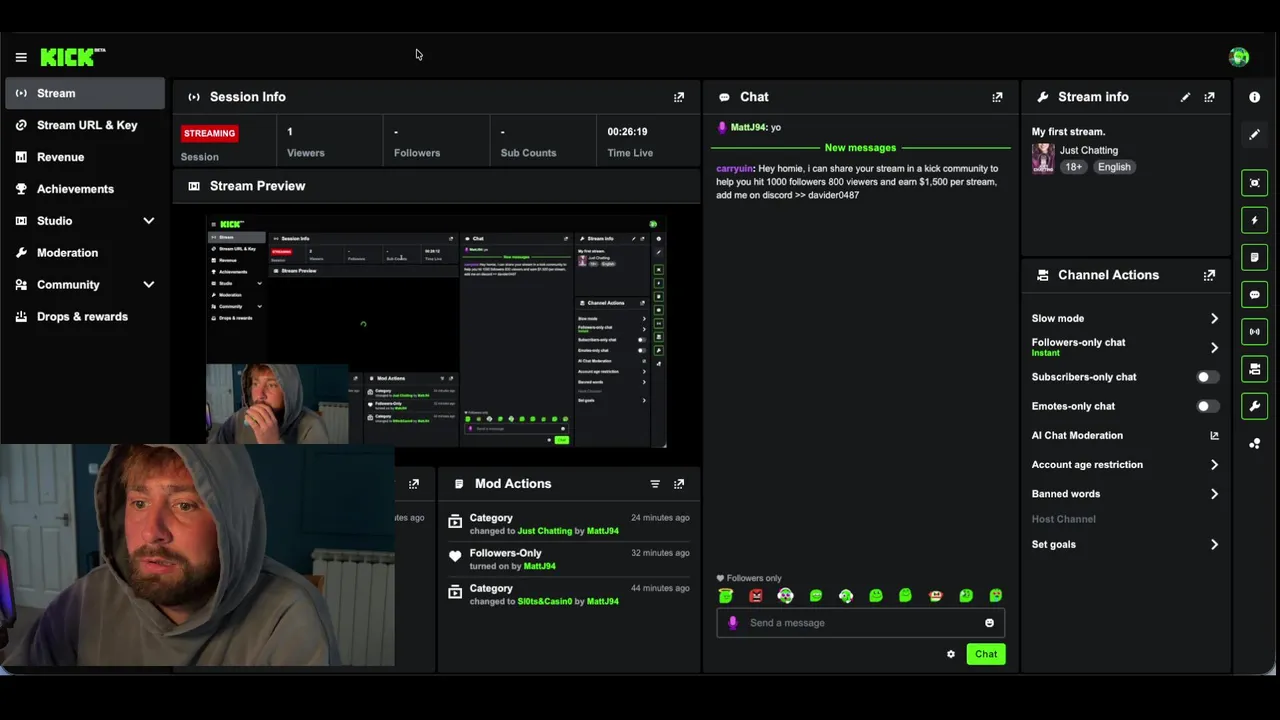Click the purple microphone identity badge

[x=733, y=623]
